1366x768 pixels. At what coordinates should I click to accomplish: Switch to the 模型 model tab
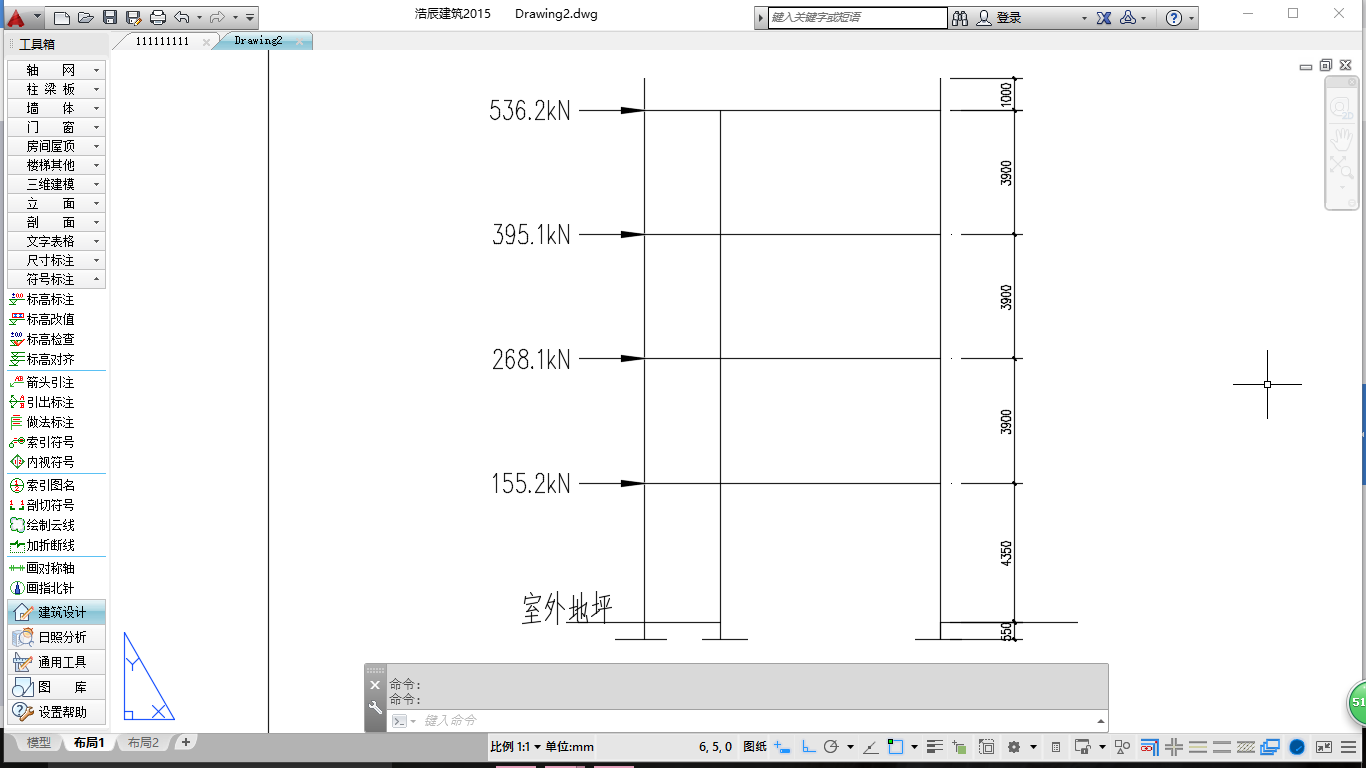[39, 743]
